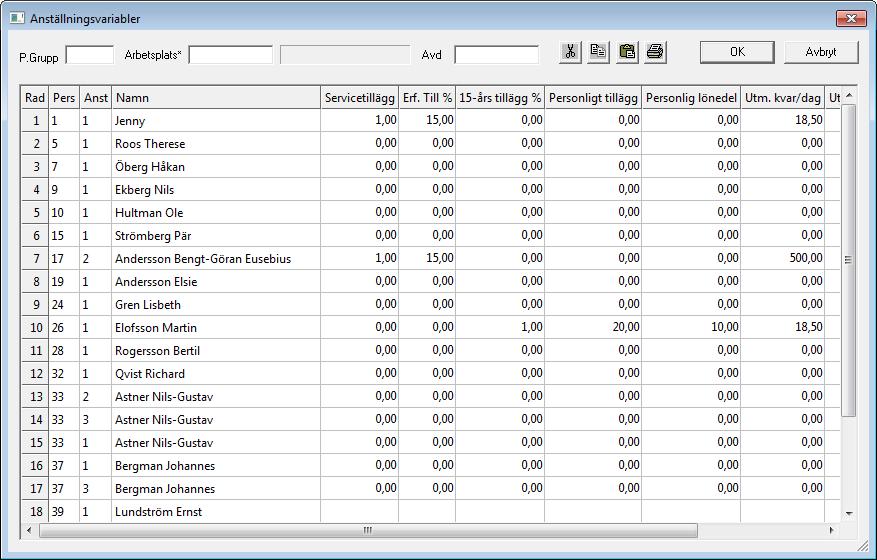Viewport: 877px width, 560px height.
Task: Click the 15-års tillägg % column header
Action: click(x=500, y=98)
